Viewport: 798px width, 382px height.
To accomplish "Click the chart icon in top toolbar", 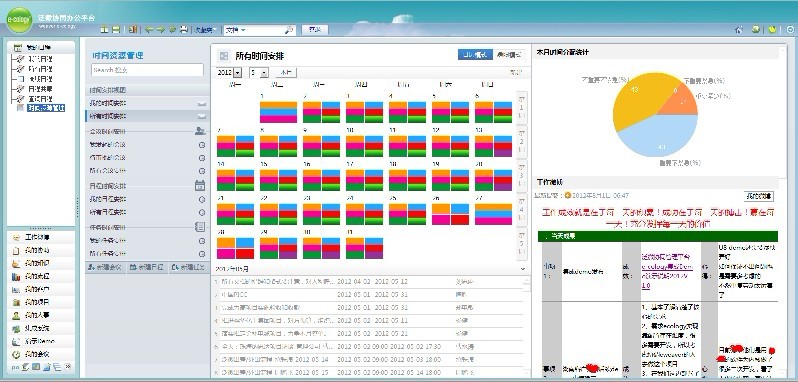I will tap(133, 30).
